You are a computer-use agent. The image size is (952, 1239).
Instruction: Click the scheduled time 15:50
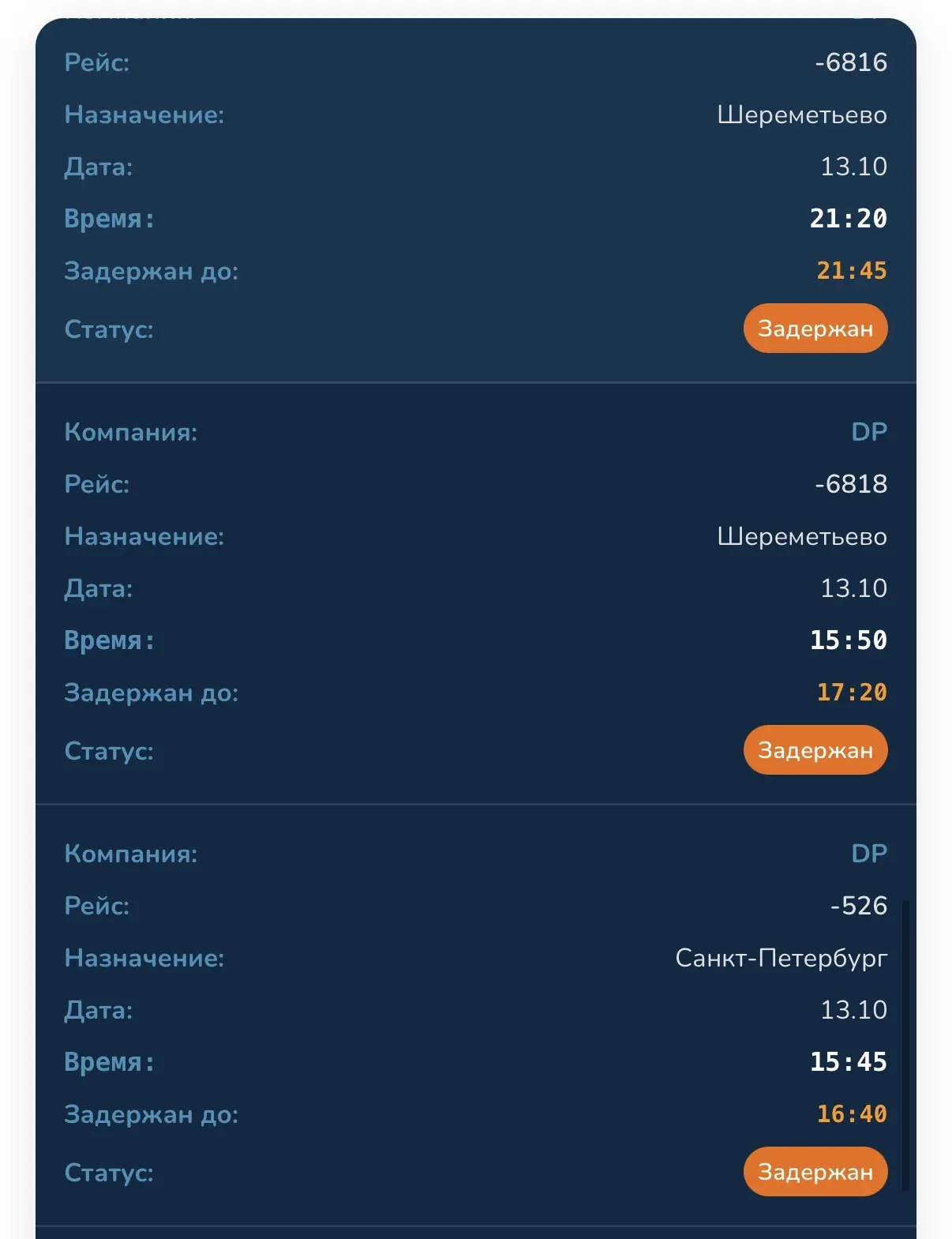[x=849, y=640]
